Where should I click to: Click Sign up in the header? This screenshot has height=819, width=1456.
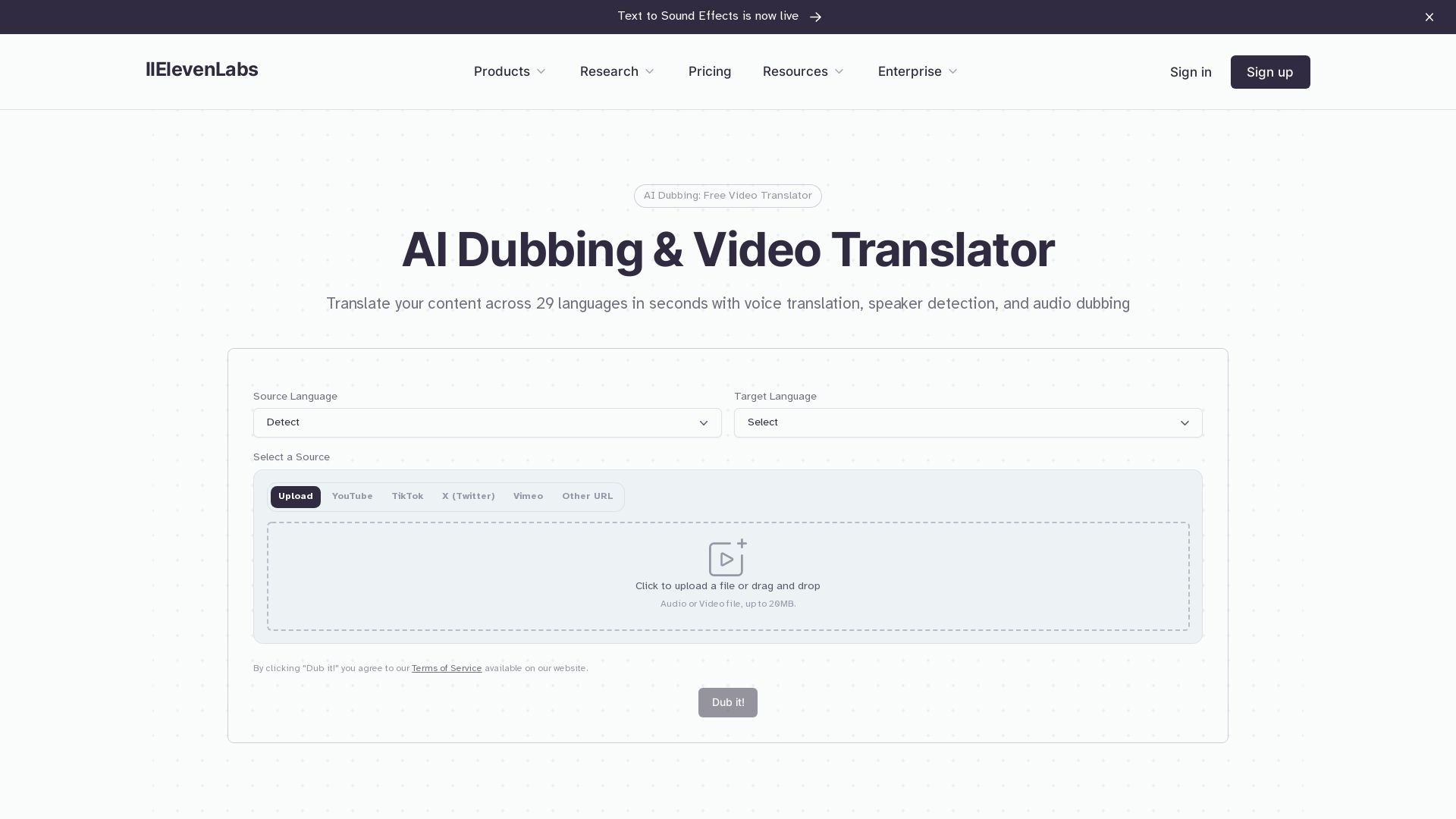pyautogui.click(x=1270, y=72)
